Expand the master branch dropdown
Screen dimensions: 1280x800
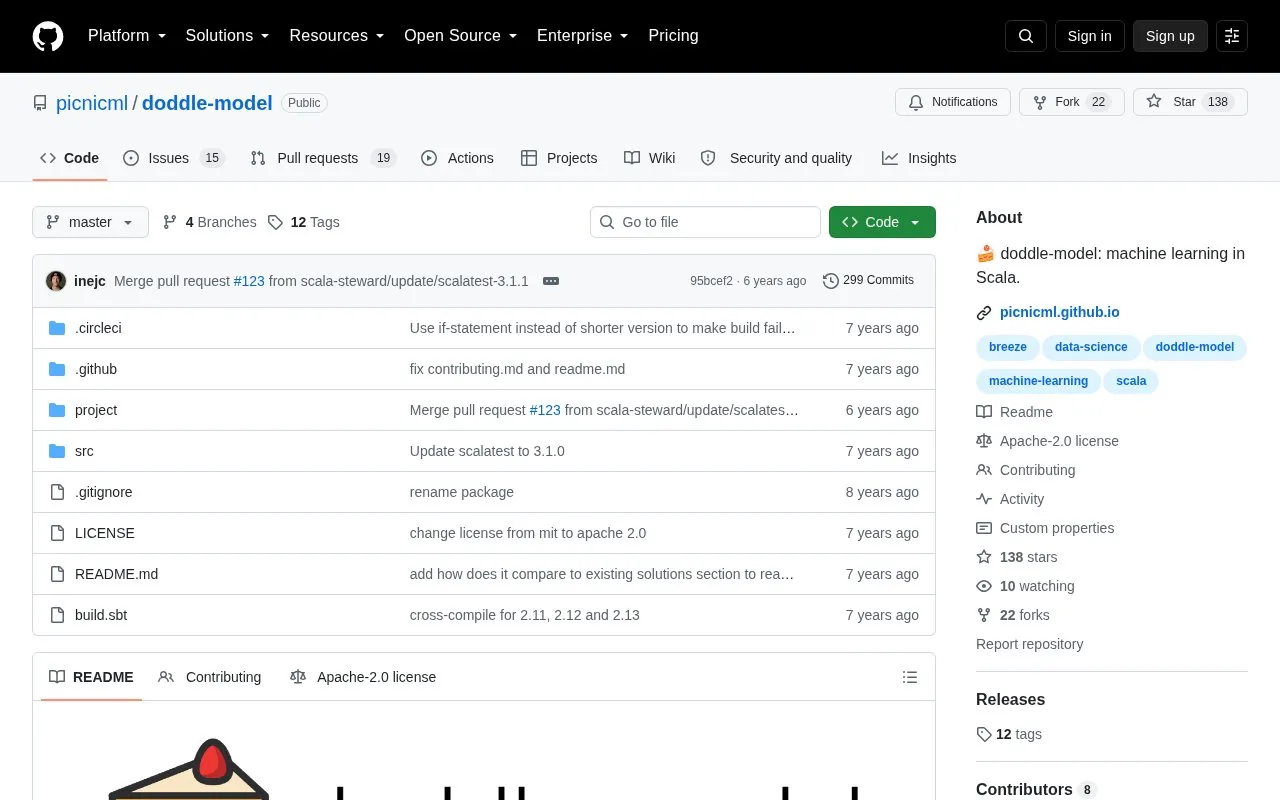(x=90, y=222)
